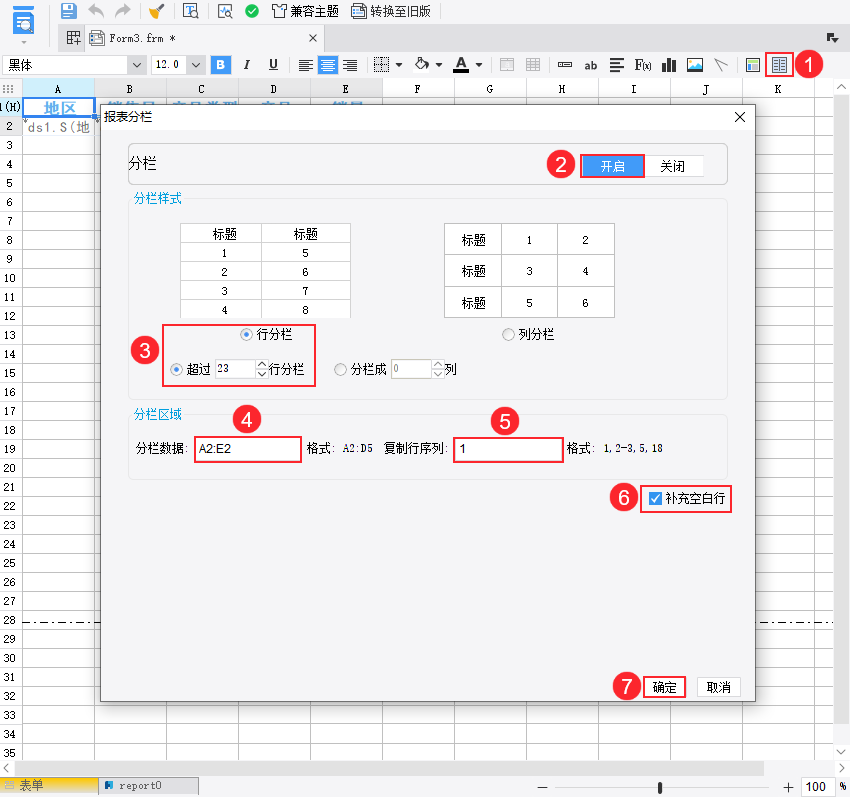Switch to the 表单 sheet tab

coord(49,785)
